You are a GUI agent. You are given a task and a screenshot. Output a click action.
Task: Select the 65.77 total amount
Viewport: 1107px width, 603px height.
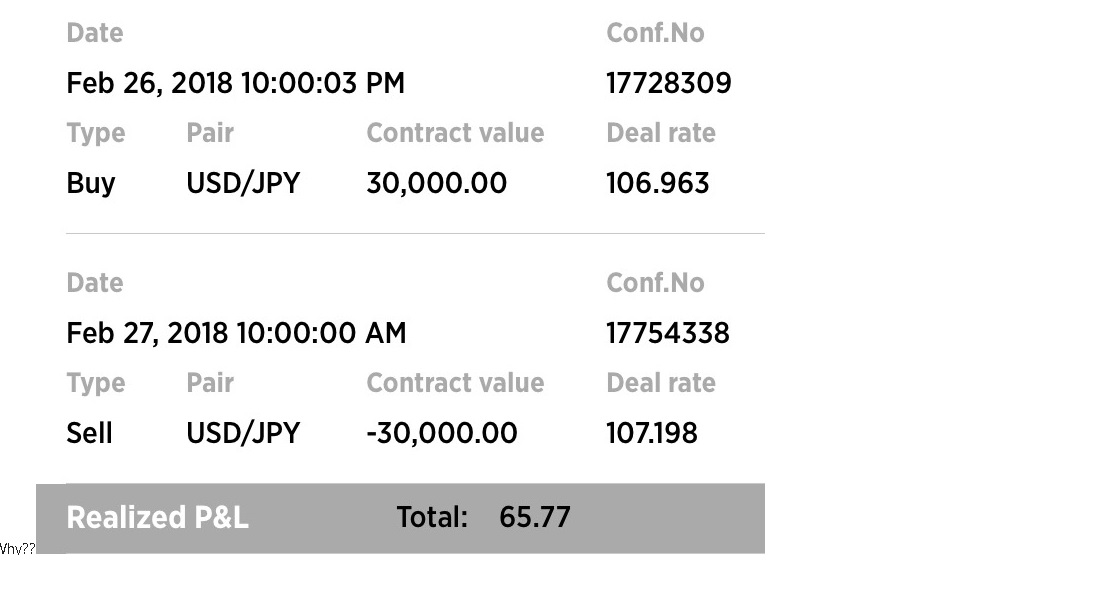534,517
